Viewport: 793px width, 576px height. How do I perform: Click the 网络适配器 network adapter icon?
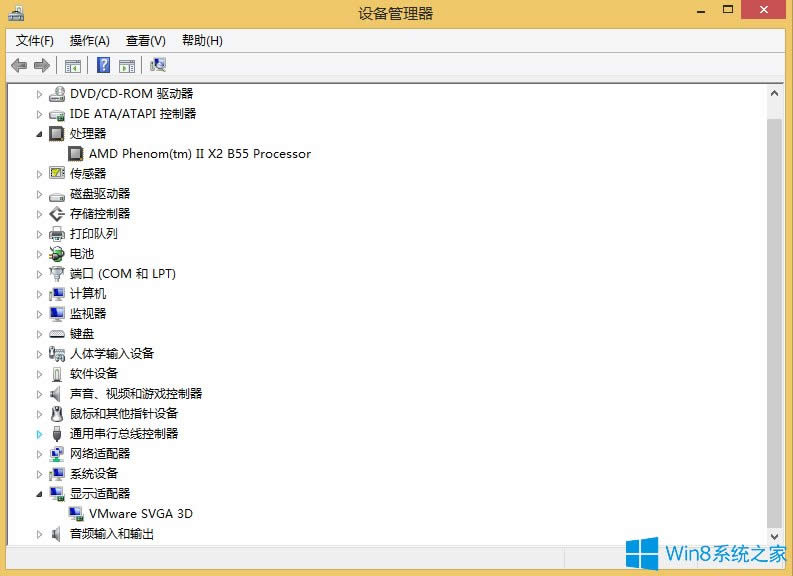pos(57,454)
